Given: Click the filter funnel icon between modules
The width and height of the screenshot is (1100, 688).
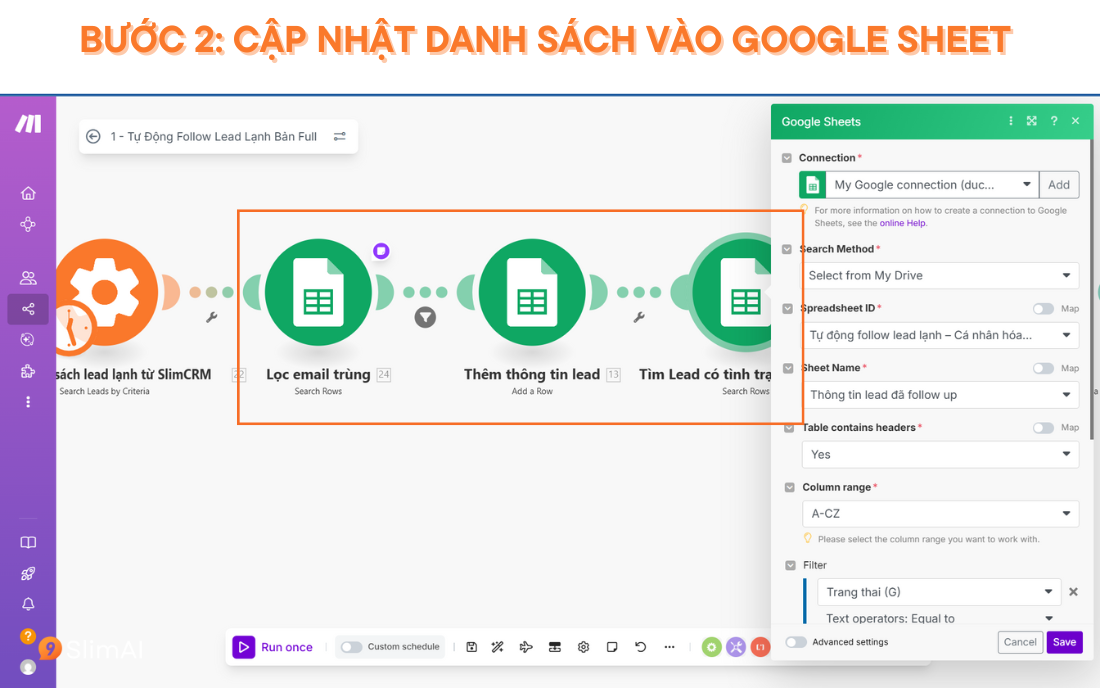Looking at the screenshot, I should (x=425, y=318).
